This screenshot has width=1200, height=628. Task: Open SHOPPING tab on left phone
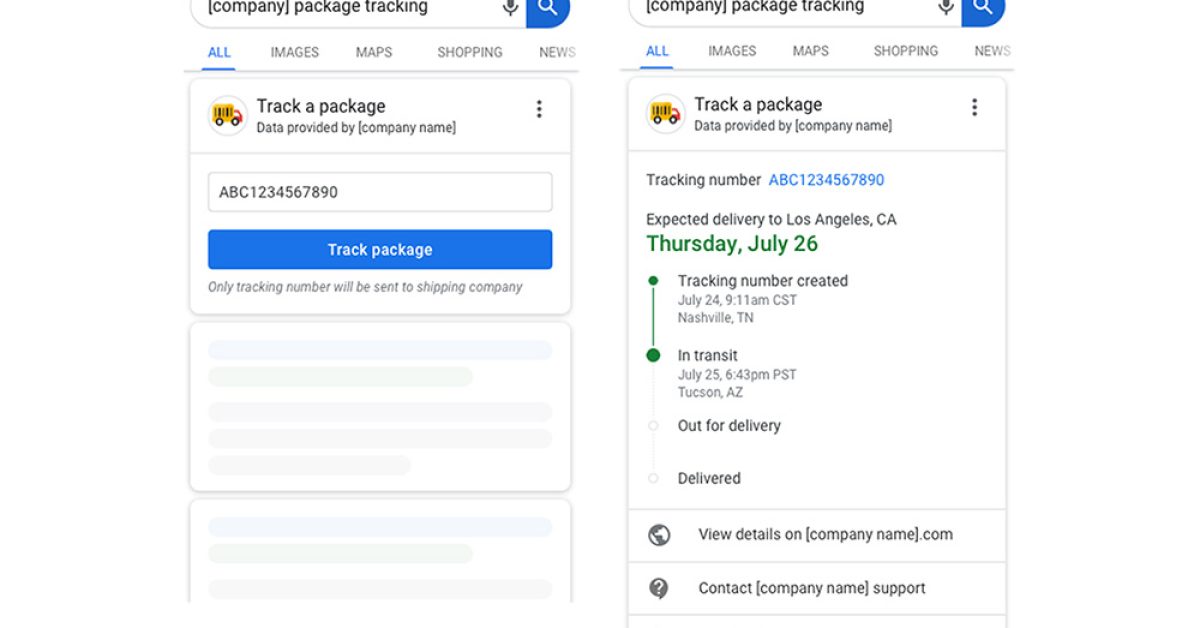point(469,52)
